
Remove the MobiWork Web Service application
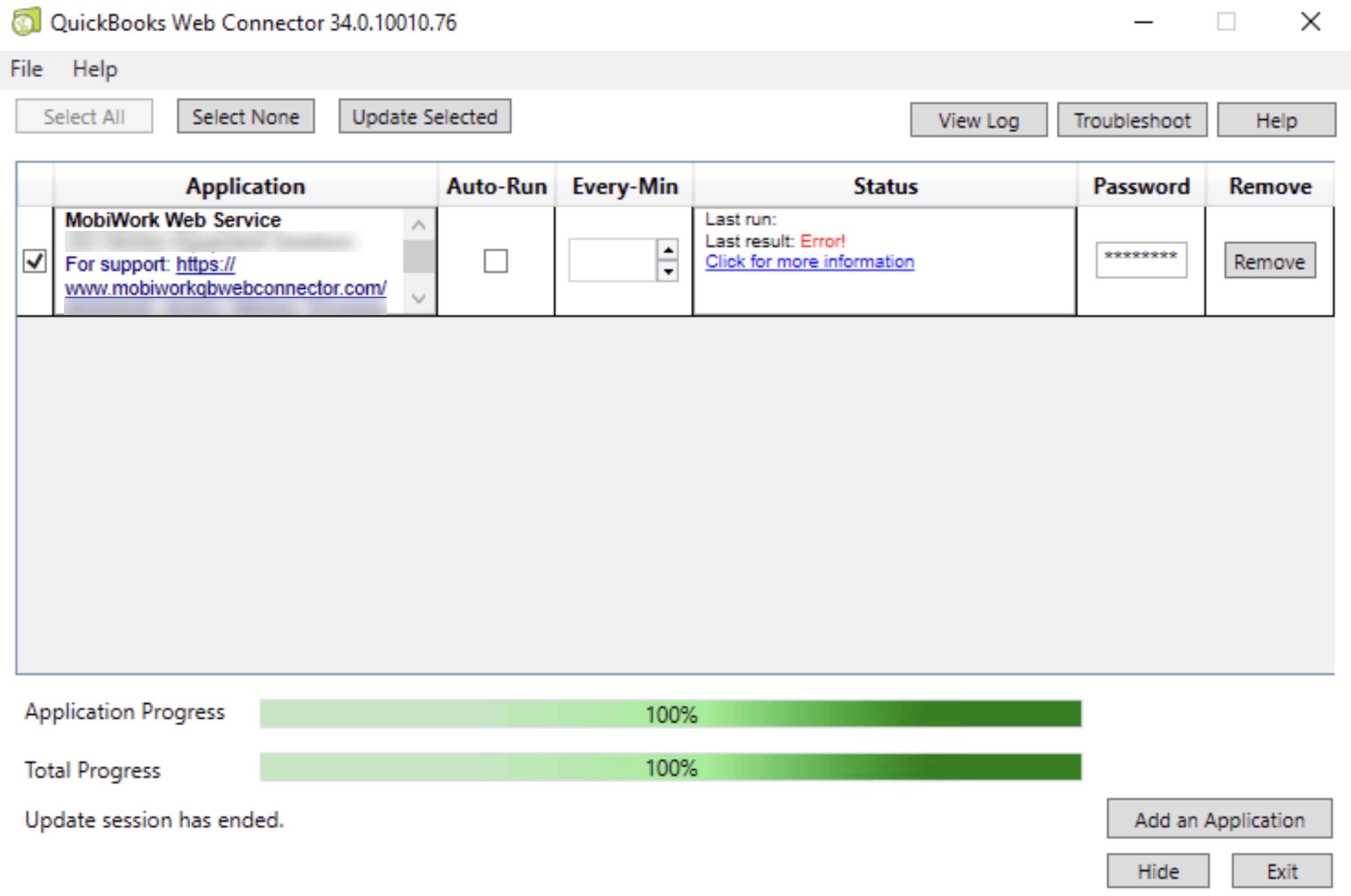click(x=1269, y=261)
